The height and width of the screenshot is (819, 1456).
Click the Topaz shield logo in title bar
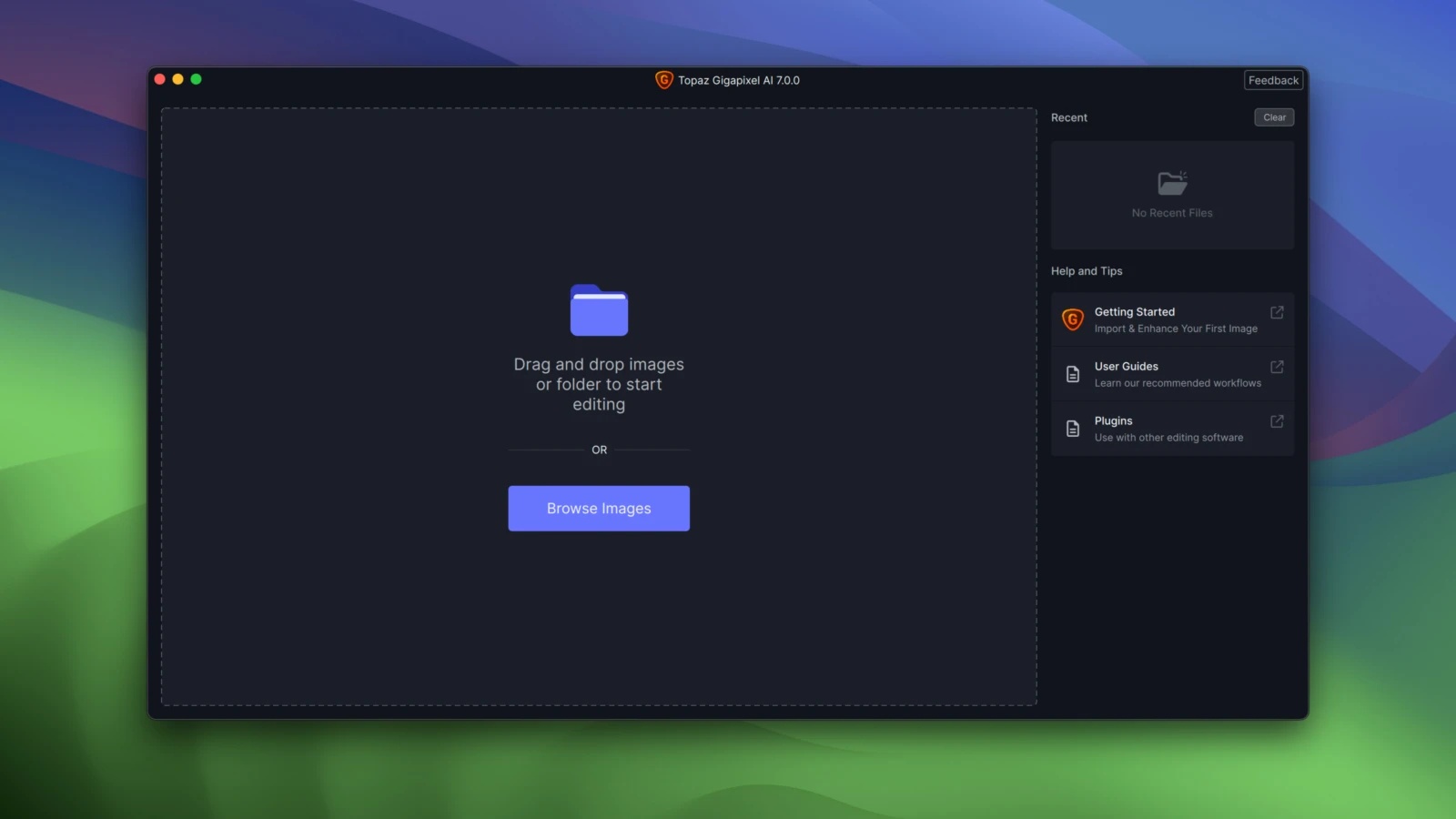pos(664,80)
